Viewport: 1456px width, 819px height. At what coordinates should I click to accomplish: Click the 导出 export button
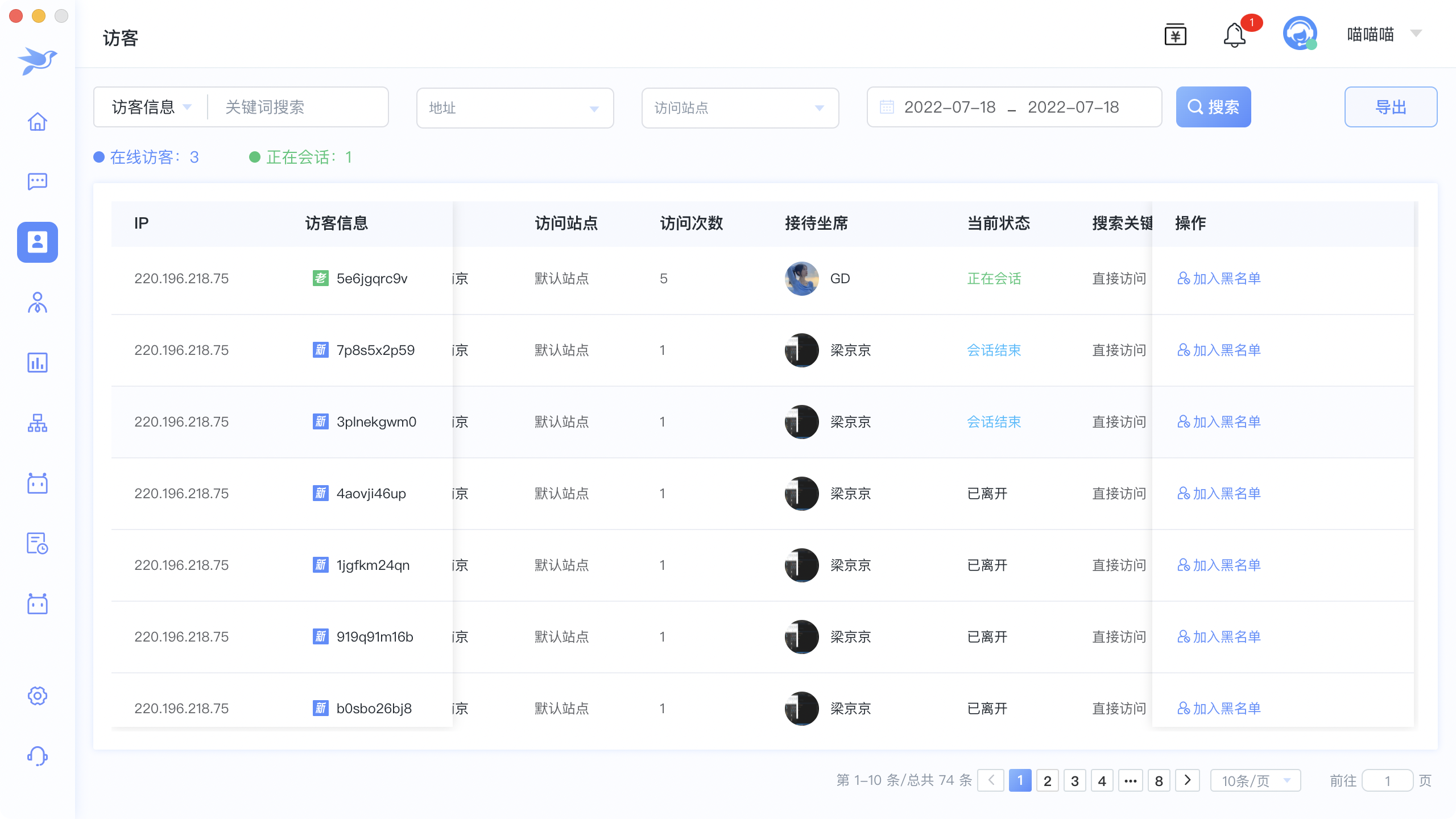click(1391, 107)
